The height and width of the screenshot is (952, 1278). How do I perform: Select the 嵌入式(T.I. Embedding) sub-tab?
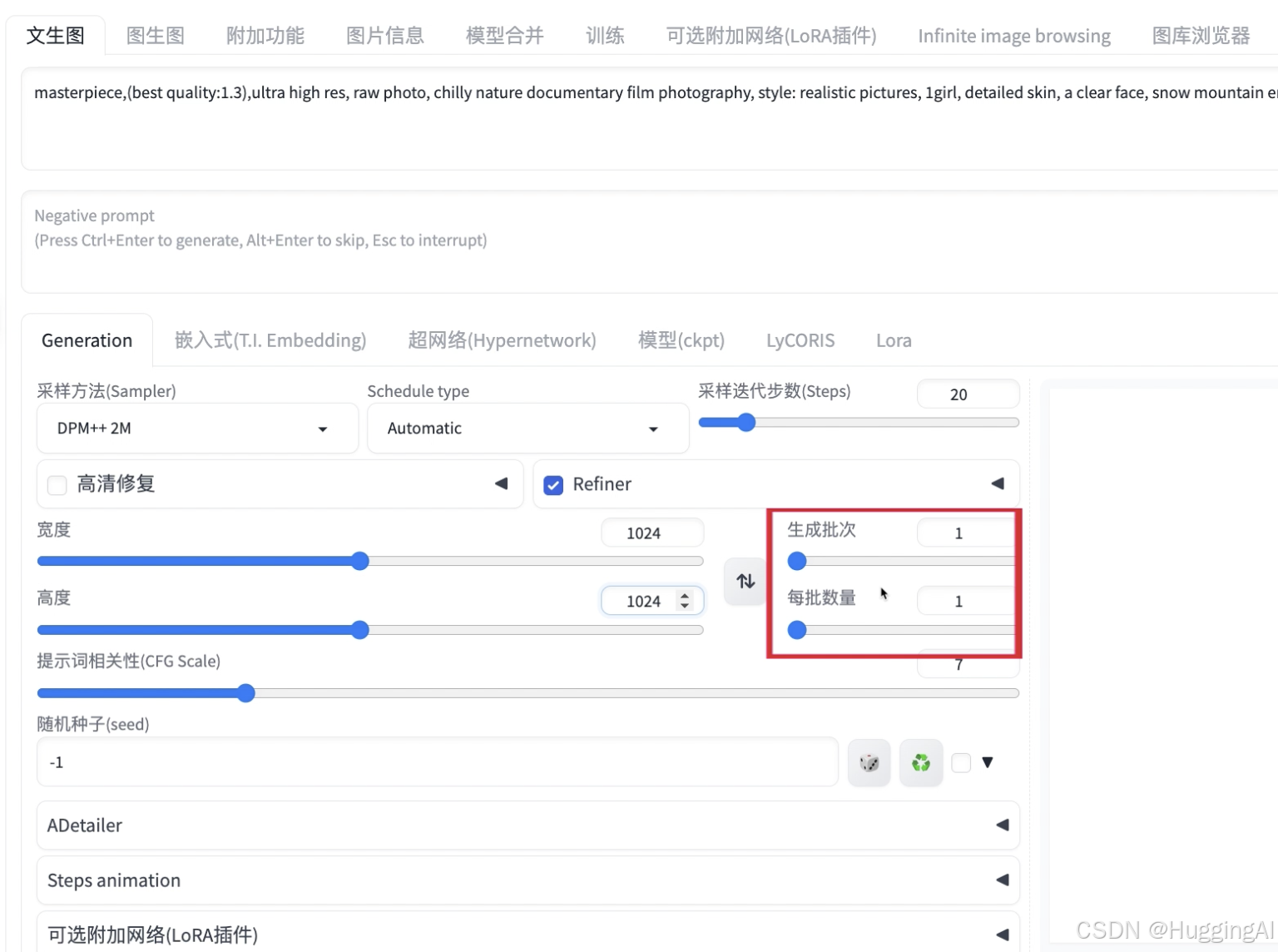(270, 340)
